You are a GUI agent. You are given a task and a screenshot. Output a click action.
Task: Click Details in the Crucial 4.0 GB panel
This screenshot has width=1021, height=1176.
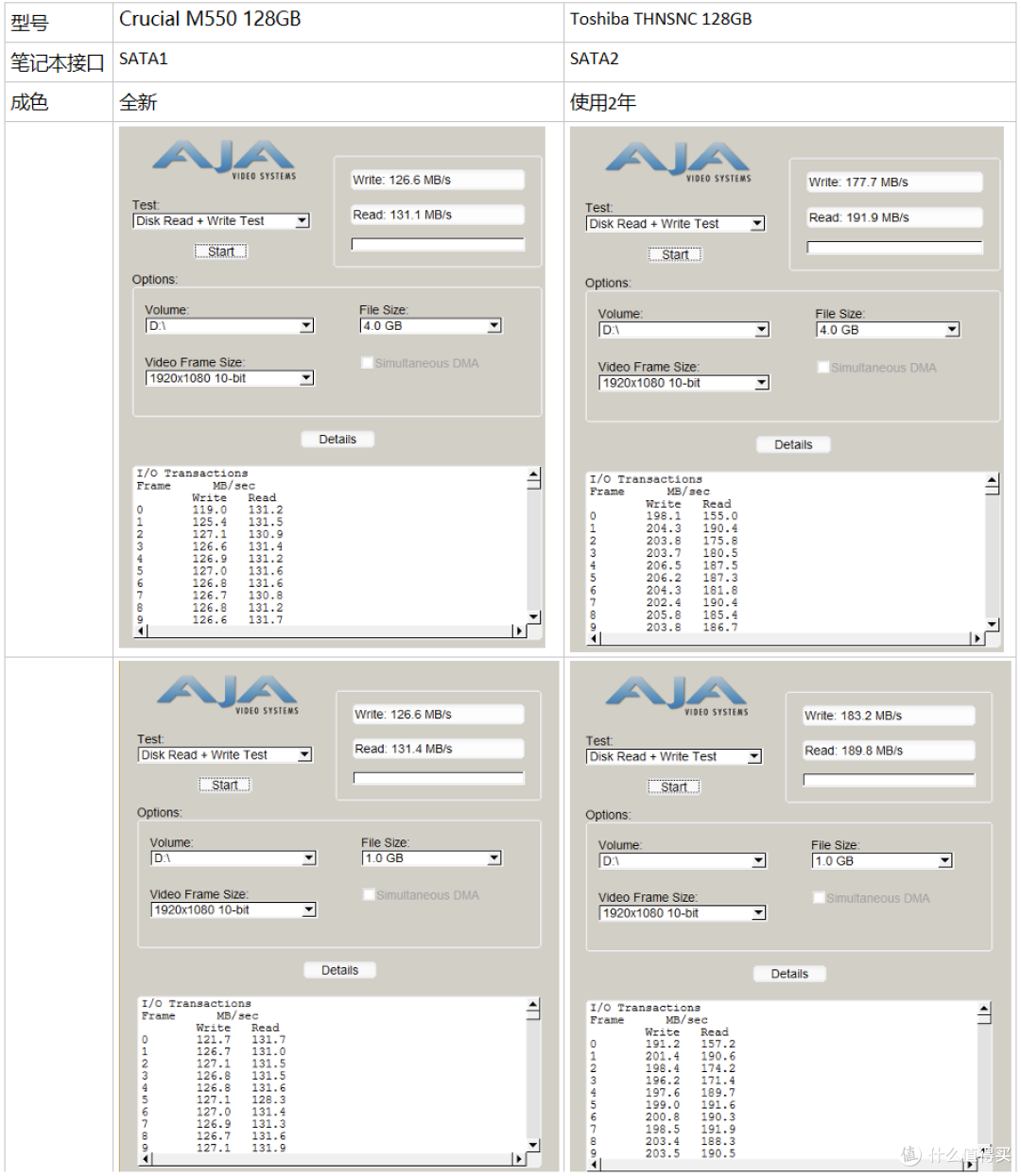[x=337, y=440]
